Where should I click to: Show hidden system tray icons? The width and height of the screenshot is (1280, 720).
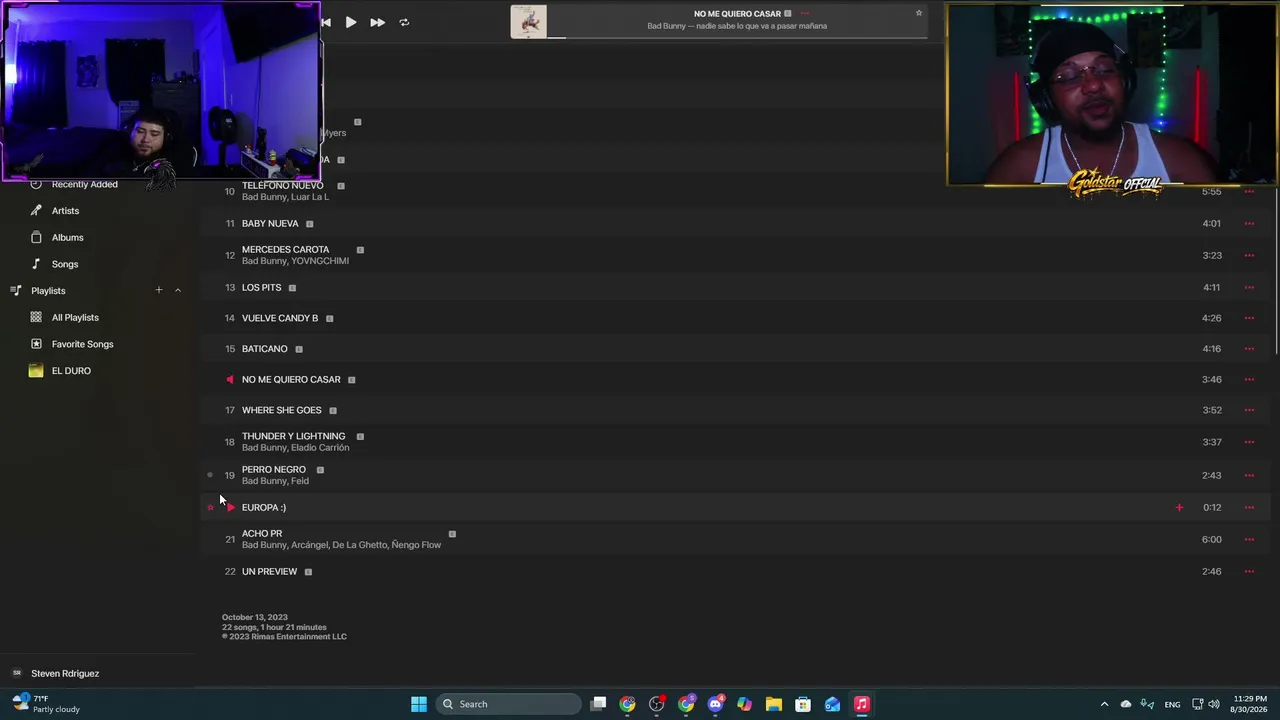coord(1104,704)
